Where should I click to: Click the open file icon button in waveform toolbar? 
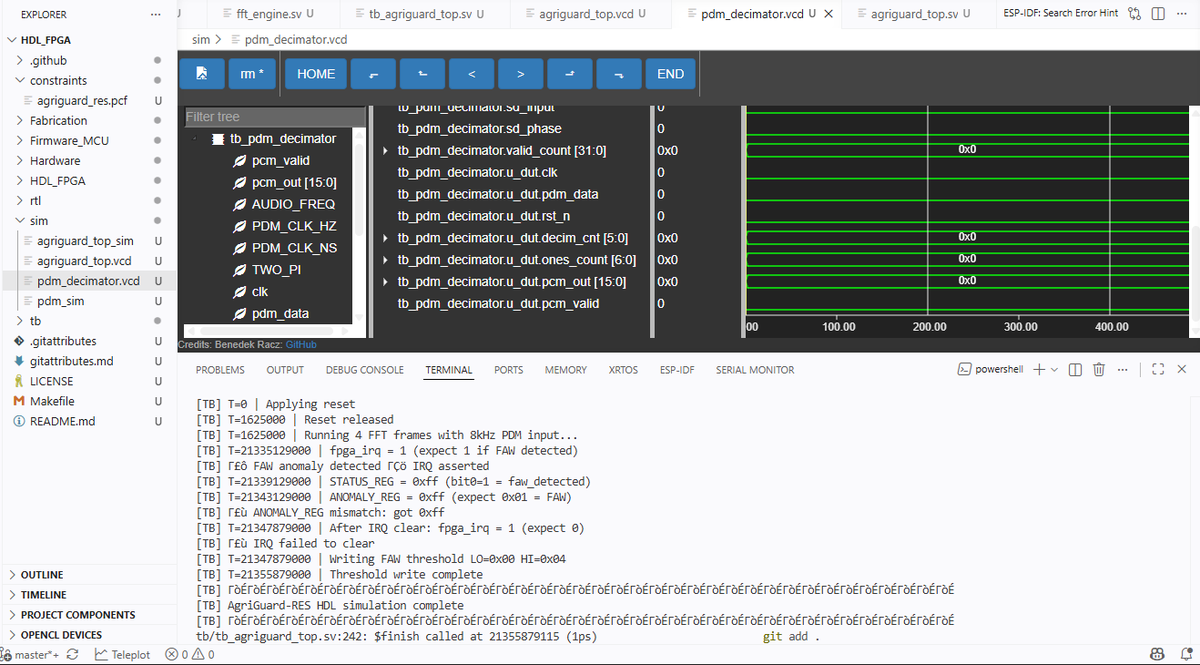[202, 74]
